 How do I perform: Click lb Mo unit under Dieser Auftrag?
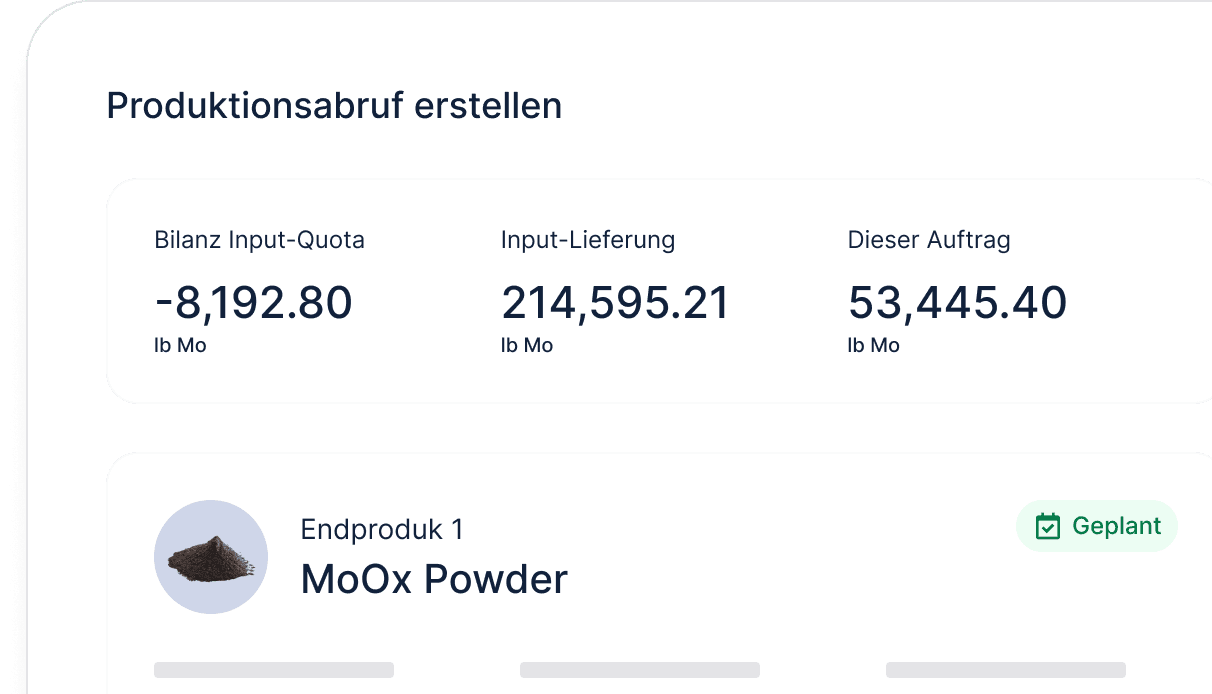[x=874, y=346]
